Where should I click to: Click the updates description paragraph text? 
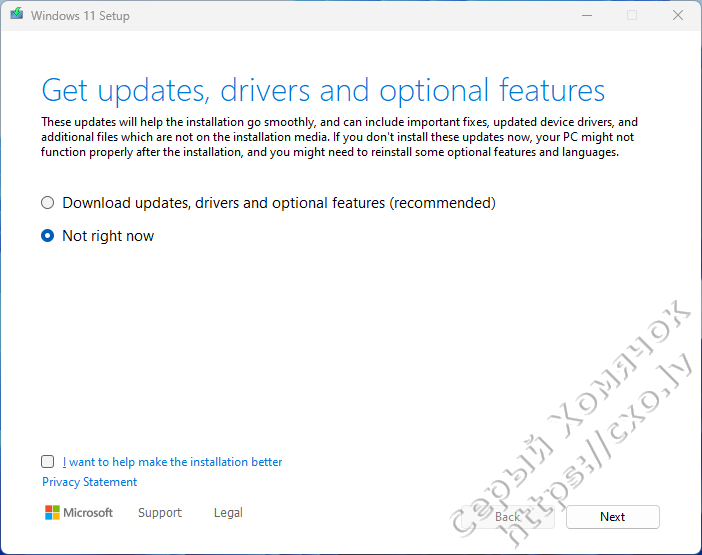click(340, 137)
